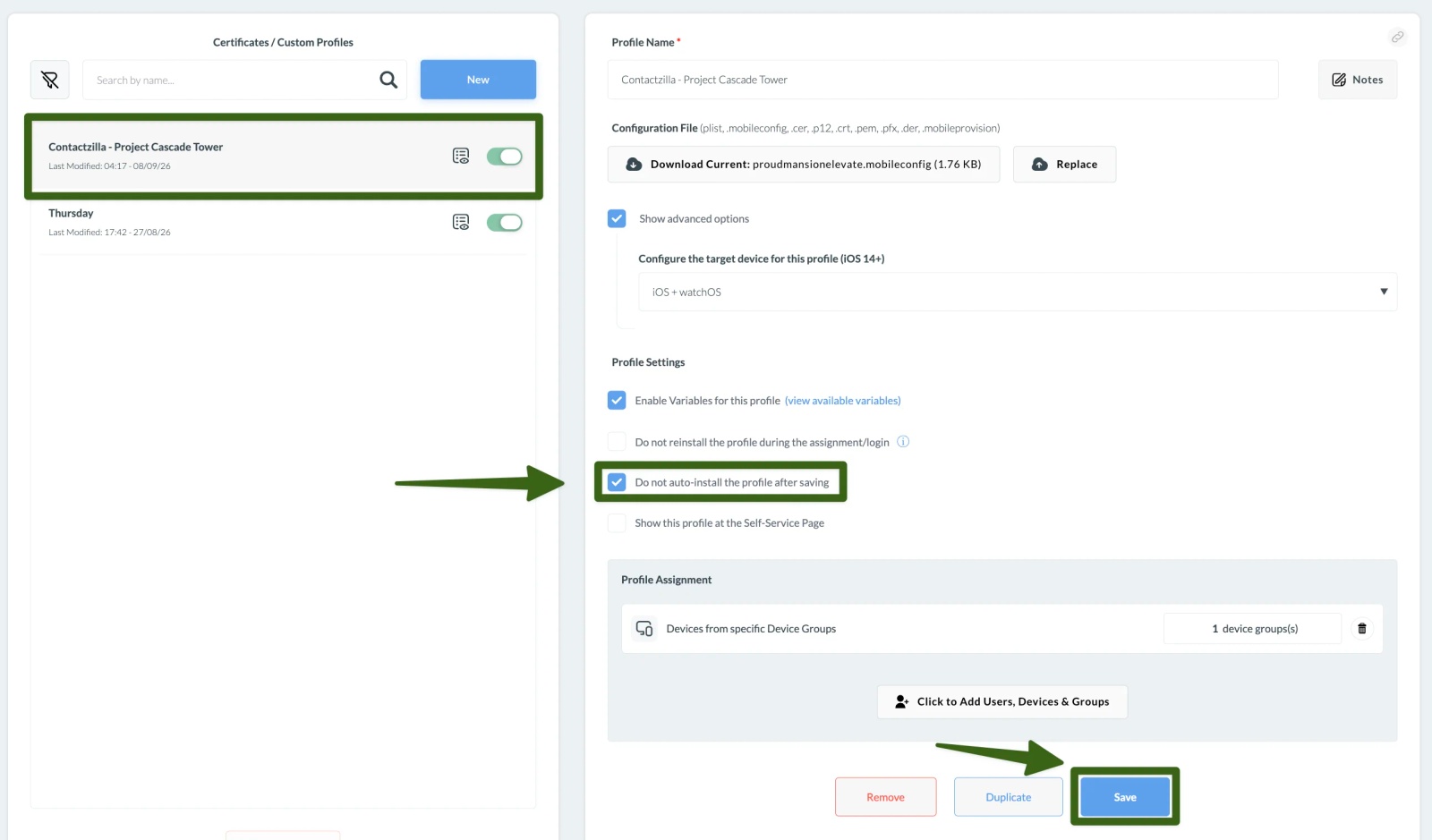Duplicate this profile

click(x=1008, y=797)
